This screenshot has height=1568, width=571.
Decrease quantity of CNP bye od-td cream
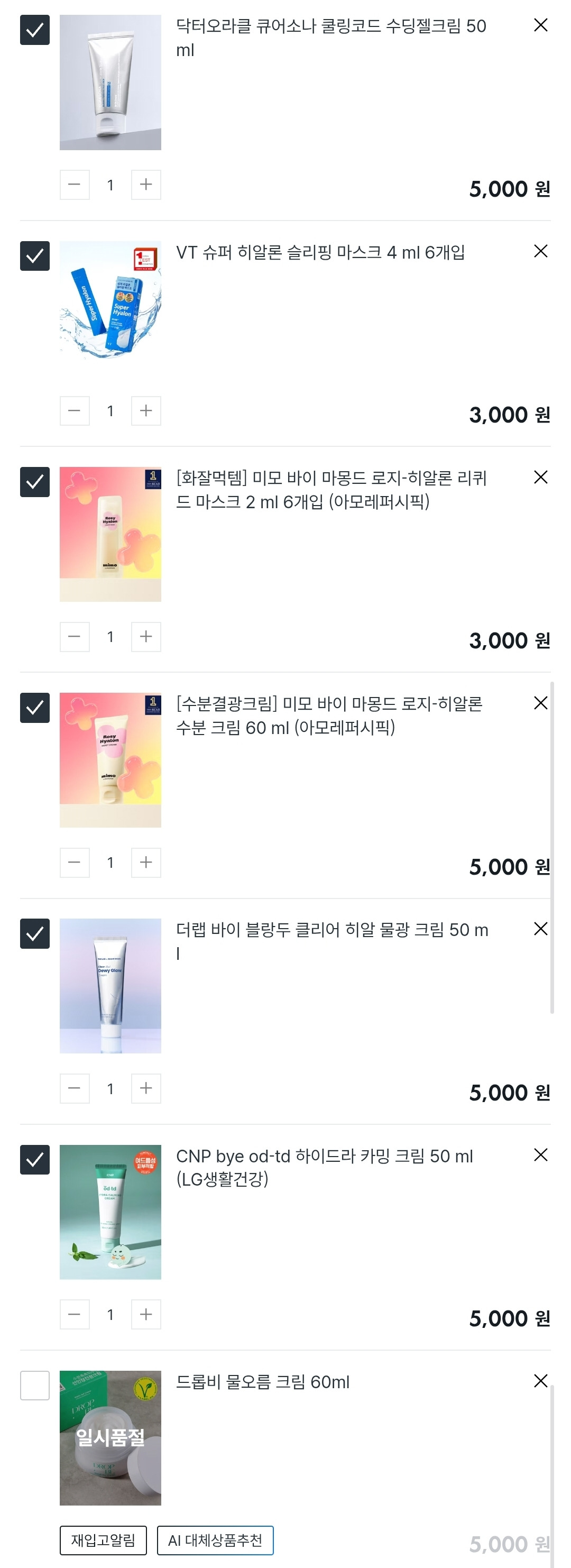[74, 1314]
